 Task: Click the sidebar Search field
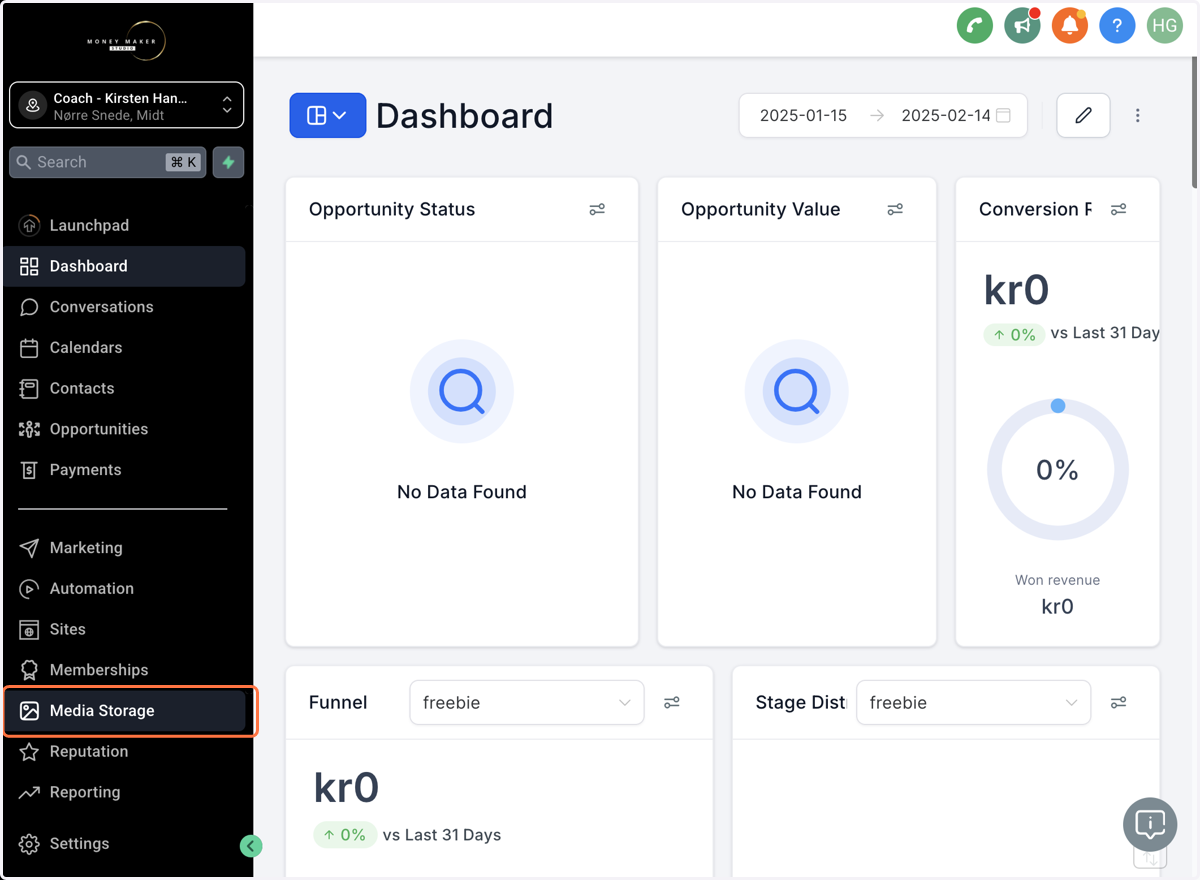(x=107, y=162)
